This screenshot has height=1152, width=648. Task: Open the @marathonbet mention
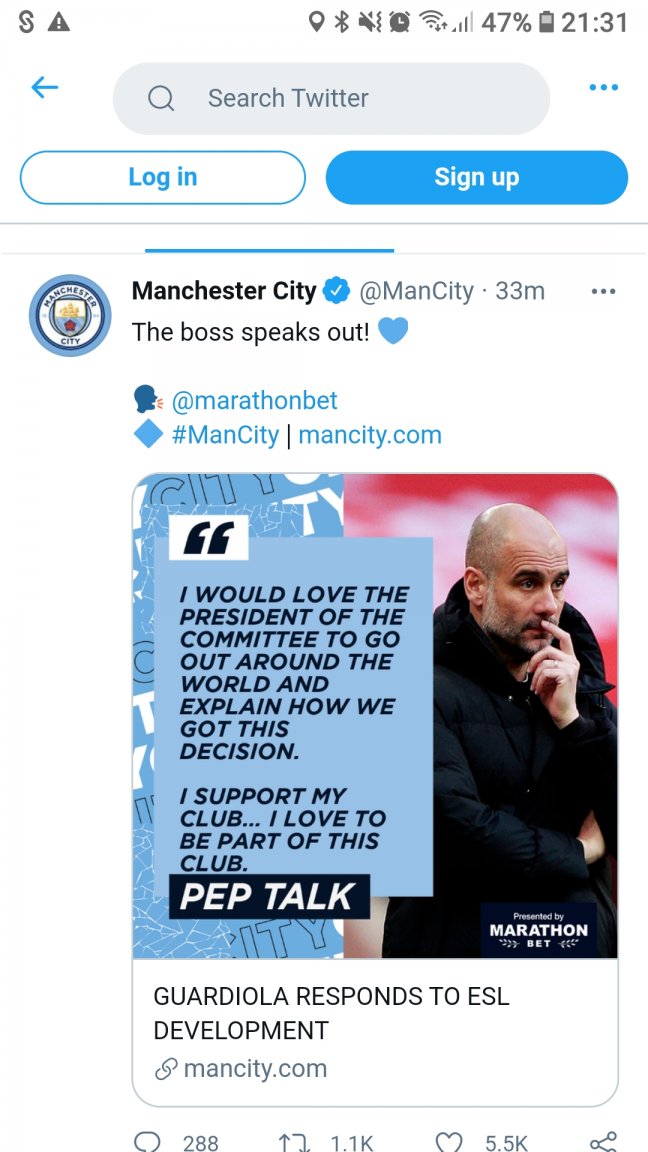(254, 401)
